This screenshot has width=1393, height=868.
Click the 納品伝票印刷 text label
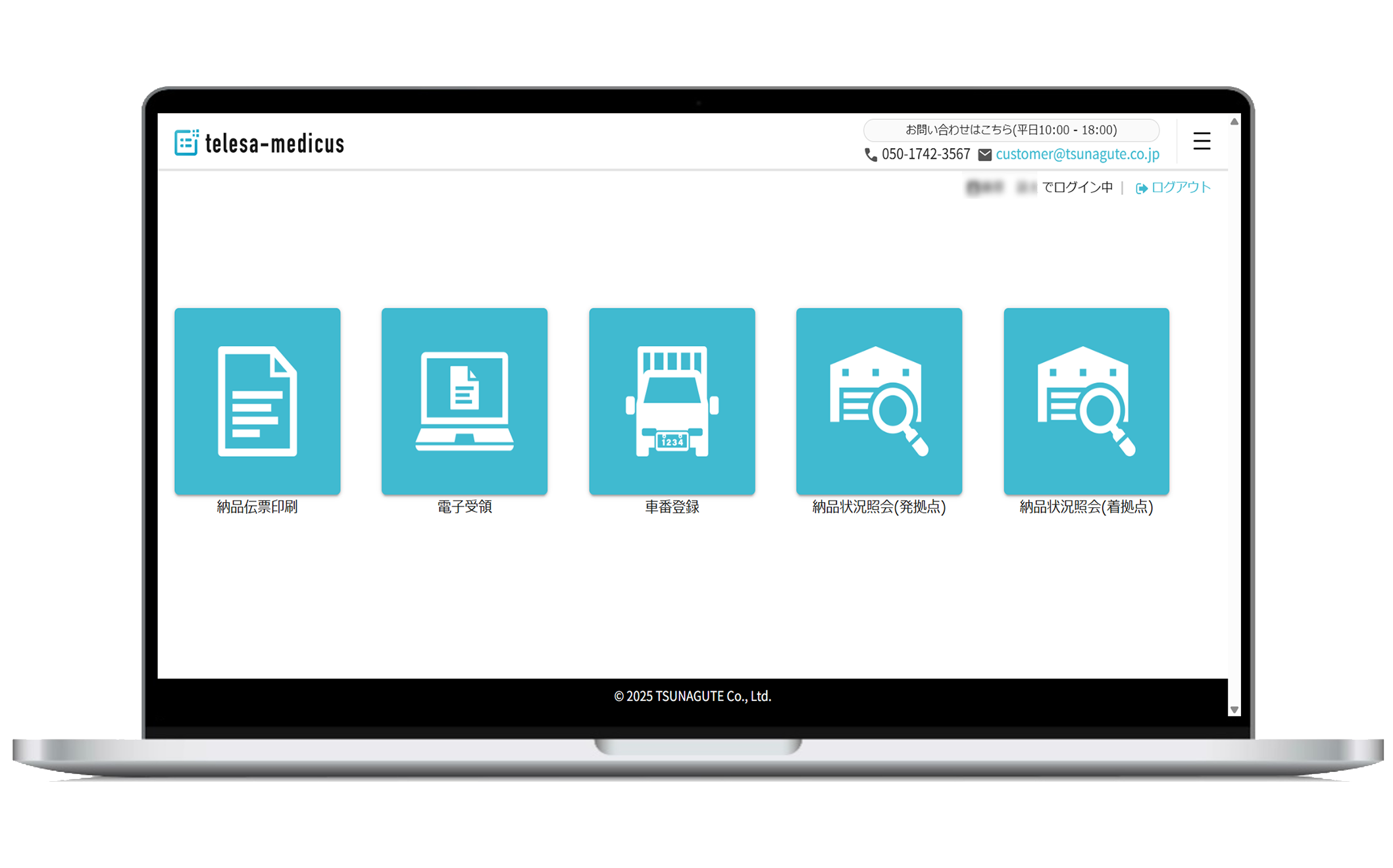click(257, 507)
